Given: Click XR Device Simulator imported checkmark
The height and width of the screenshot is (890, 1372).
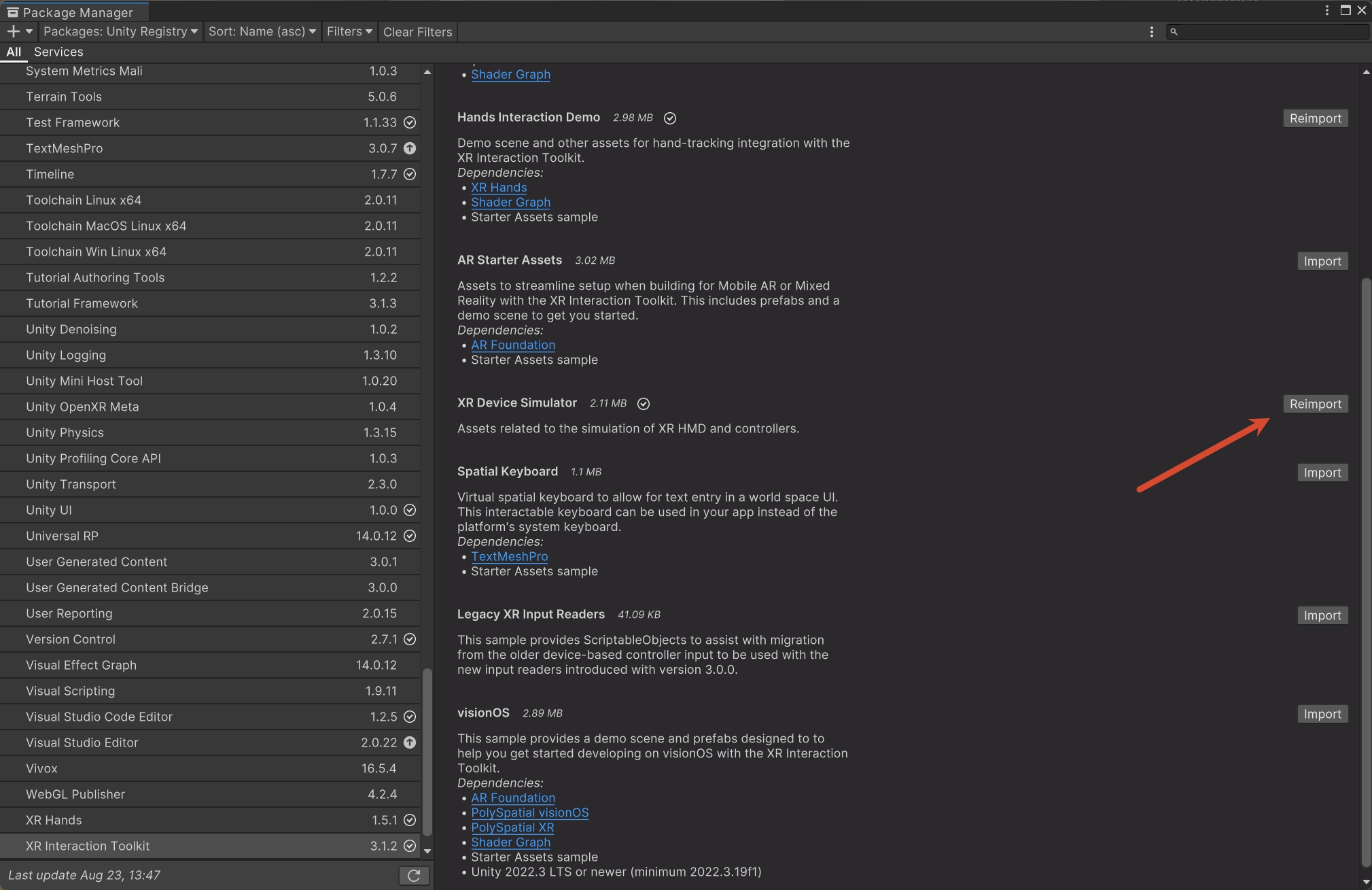Looking at the screenshot, I should point(644,404).
